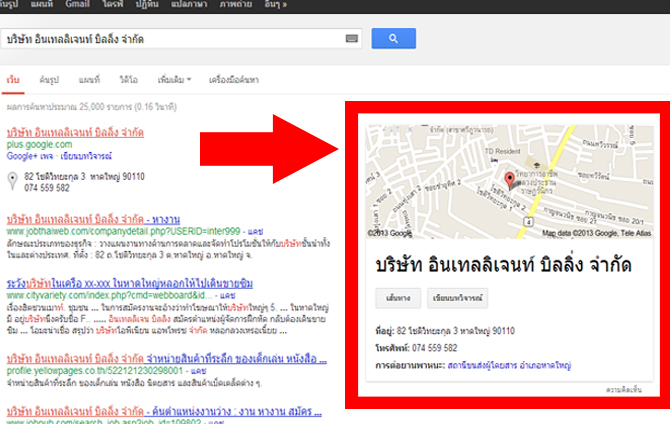Click the TD Resident hotel icon on the map

(494, 160)
